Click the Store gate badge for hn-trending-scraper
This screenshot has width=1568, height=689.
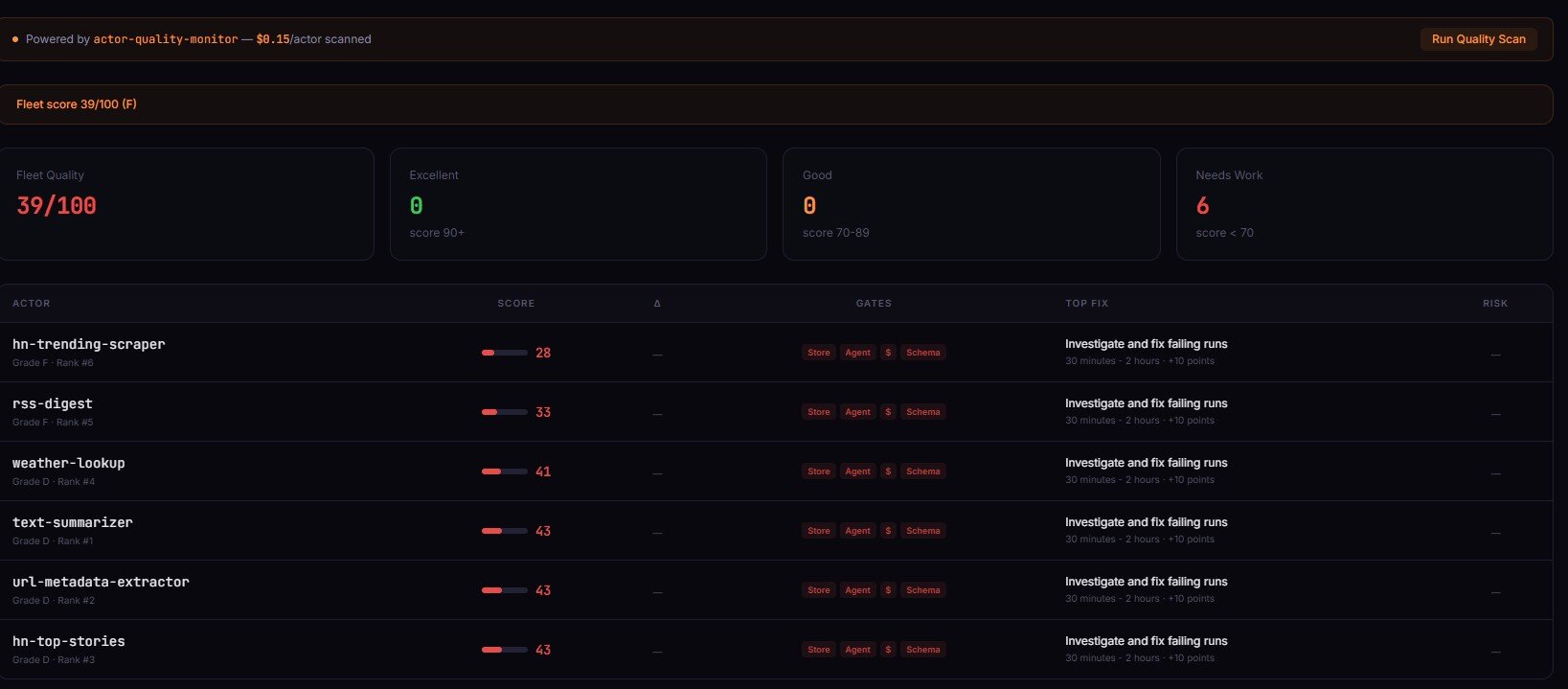click(x=818, y=353)
